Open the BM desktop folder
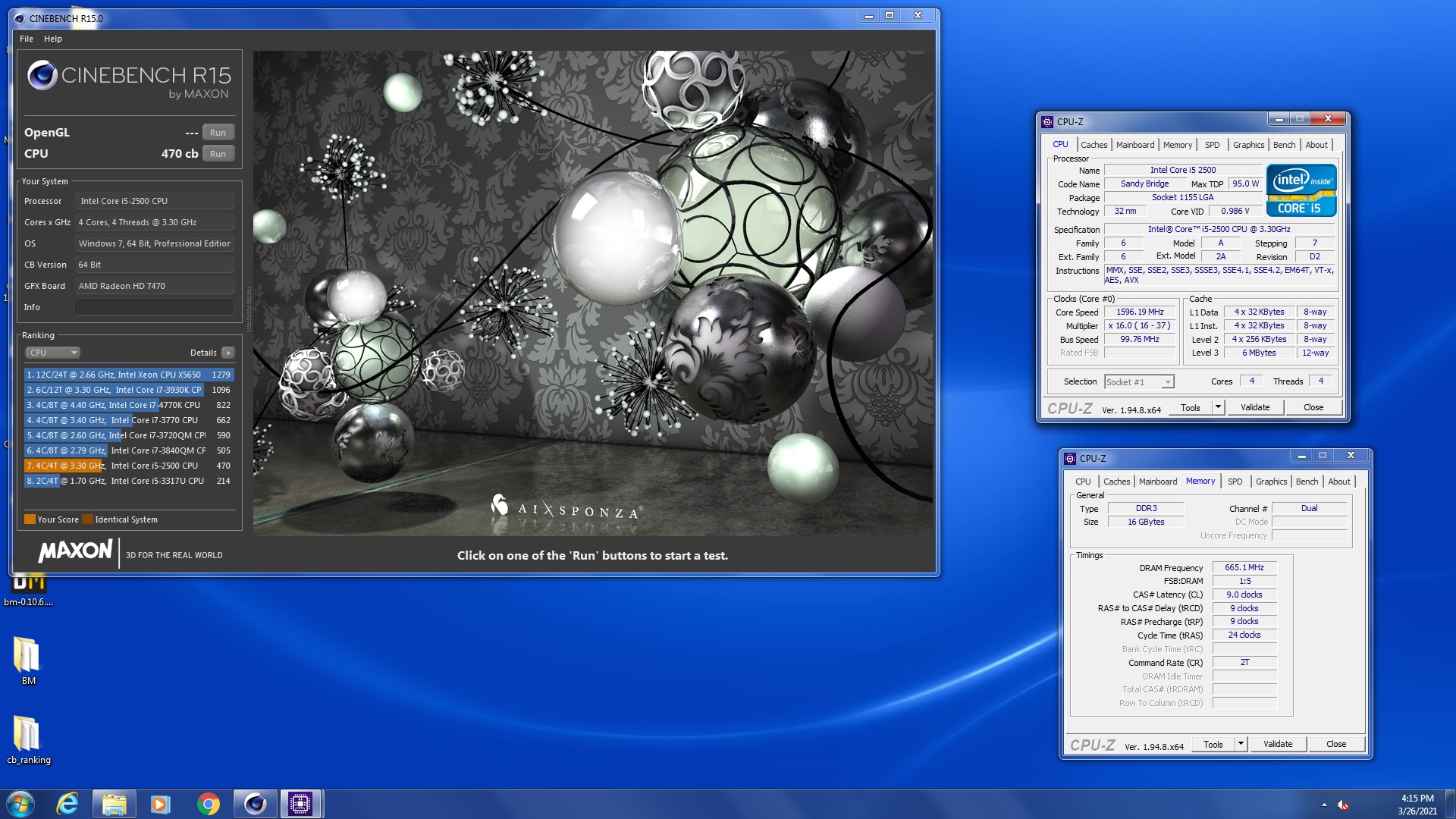The image size is (1456, 819). [x=28, y=661]
